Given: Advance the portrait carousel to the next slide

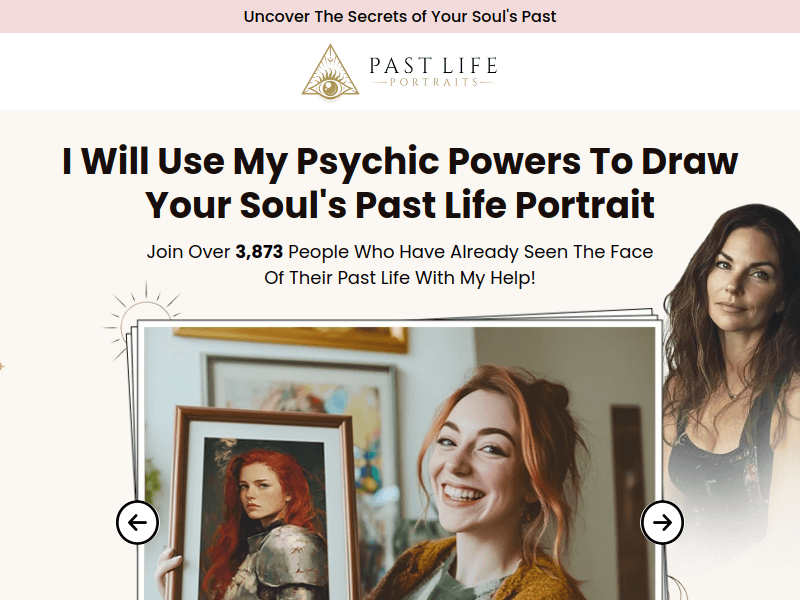Looking at the screenshot, I should [x=661, y=521].
